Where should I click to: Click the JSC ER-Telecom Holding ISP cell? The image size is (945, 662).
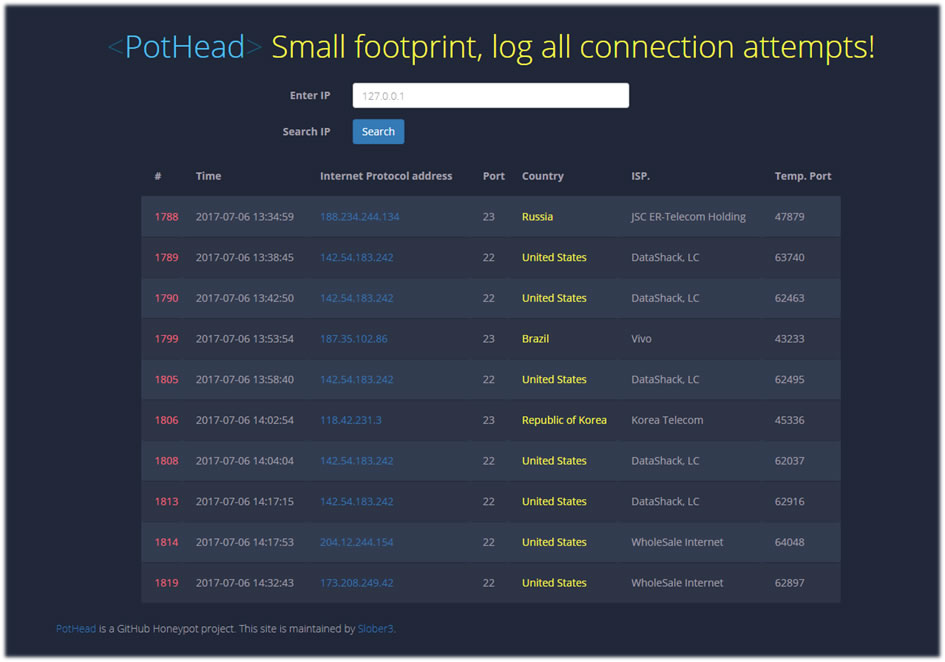click(688, 216)
